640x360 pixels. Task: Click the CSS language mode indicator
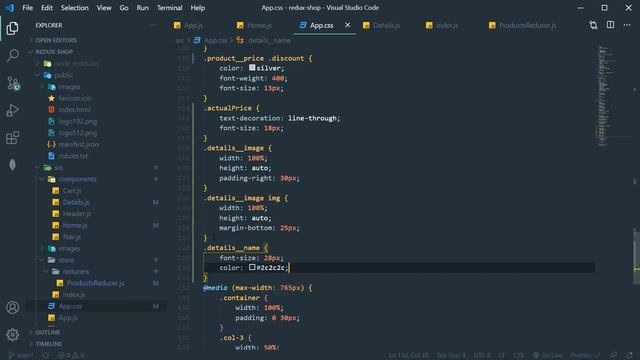pyautogui.click(x=518, y=356)
